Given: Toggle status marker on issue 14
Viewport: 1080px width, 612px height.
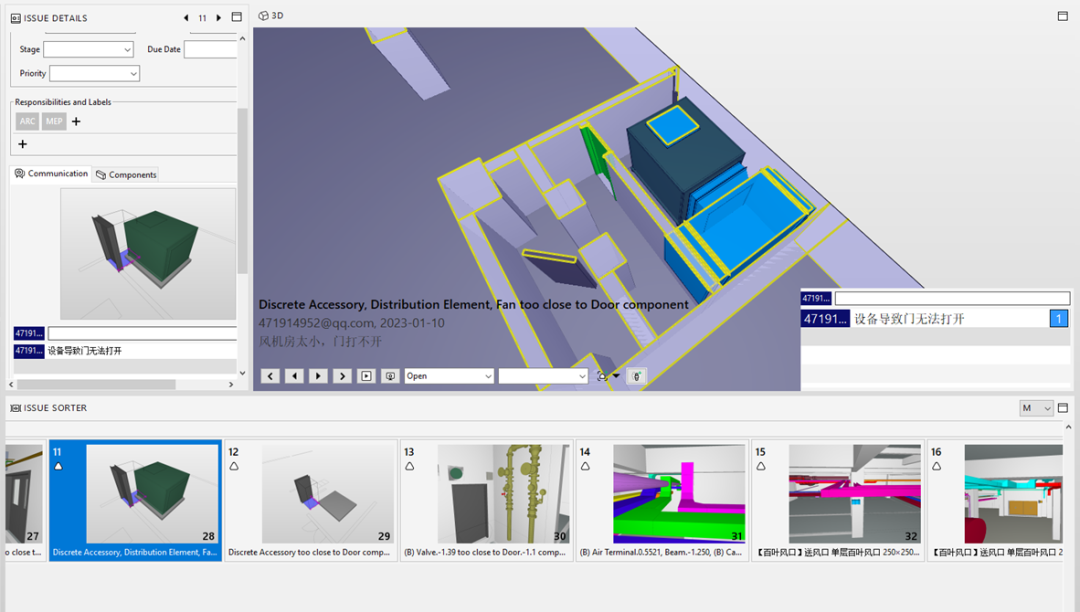Looking at the screenshot, I should [585, 467].
